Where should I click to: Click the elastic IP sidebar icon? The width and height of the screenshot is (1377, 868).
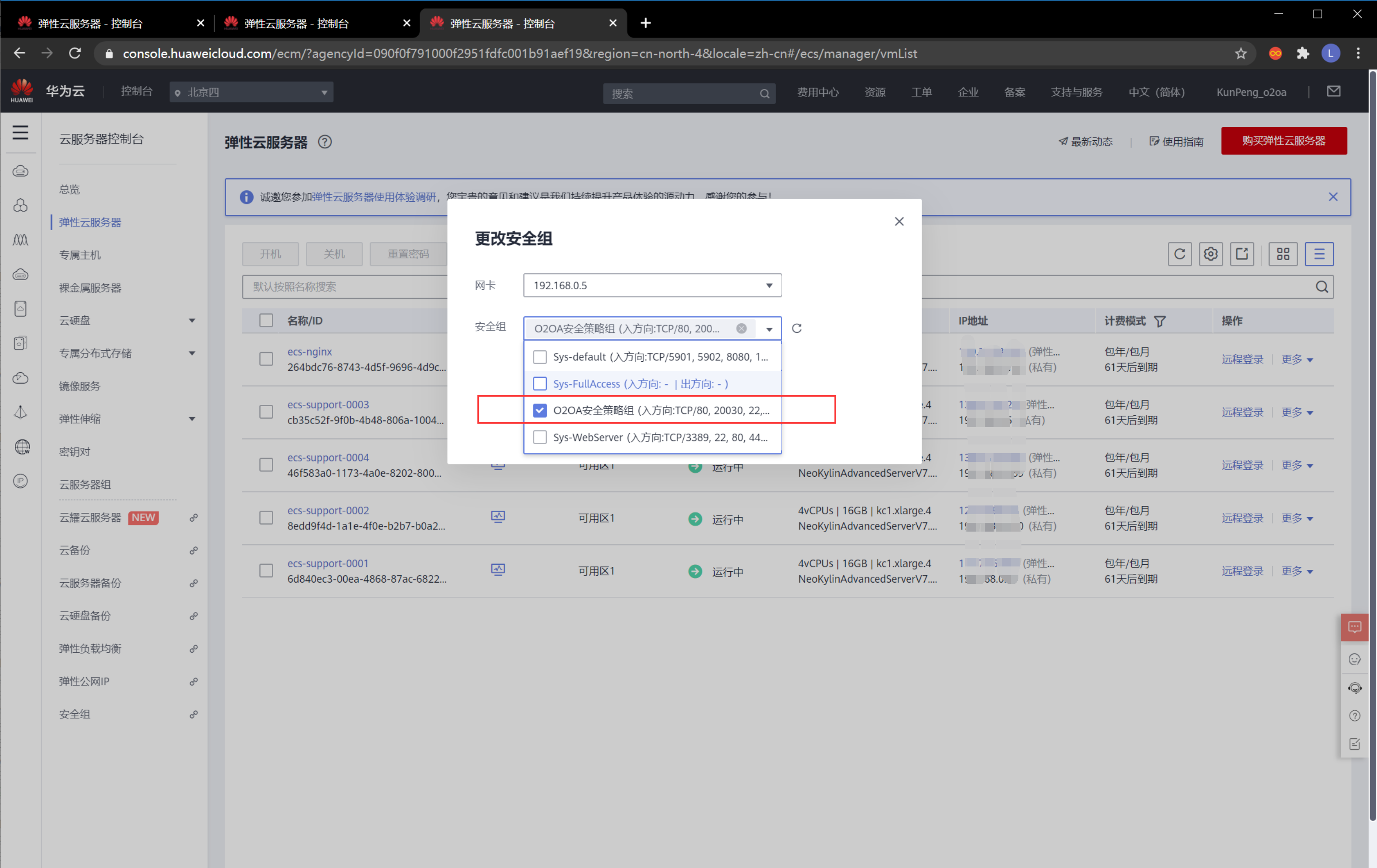click(x=20, y=481)
